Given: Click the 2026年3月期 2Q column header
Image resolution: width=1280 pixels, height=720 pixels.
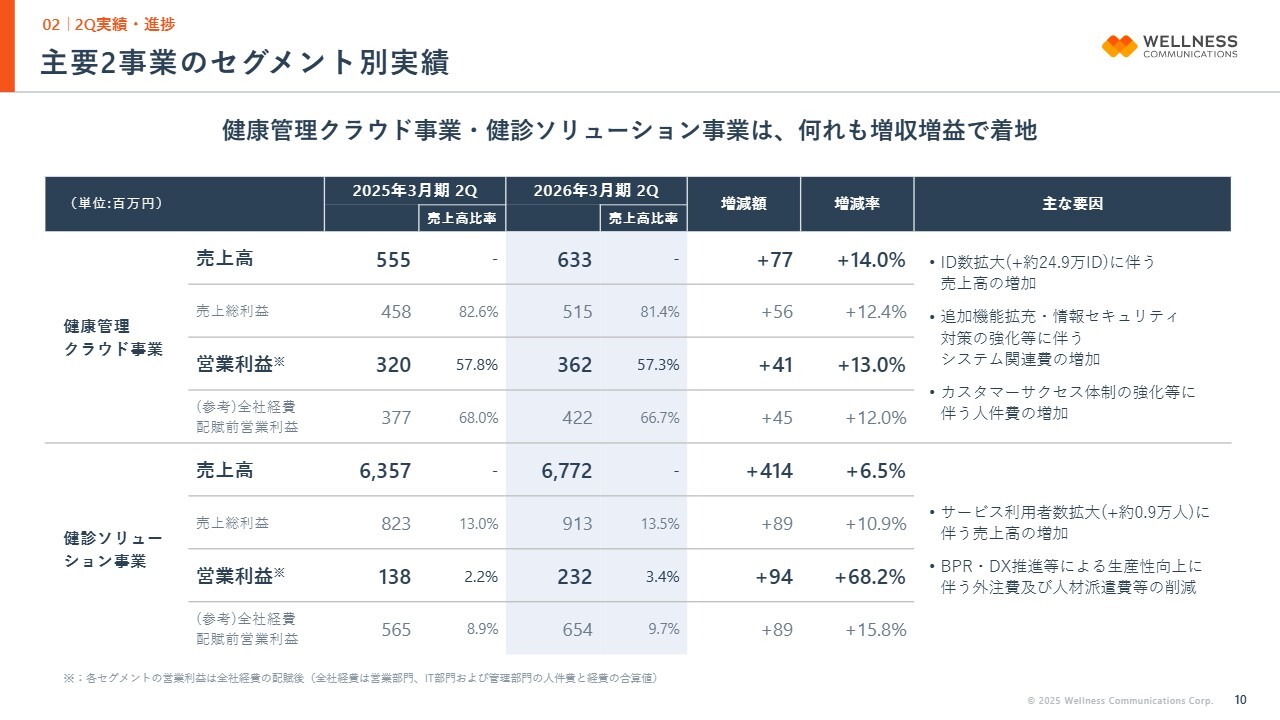Looking at the screenshot, I should (596, 190).
